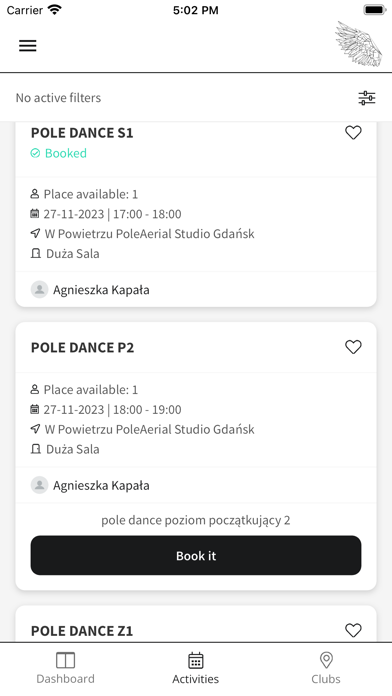Open the hamburger menu
392x696 pixels.
coord(28,46)
